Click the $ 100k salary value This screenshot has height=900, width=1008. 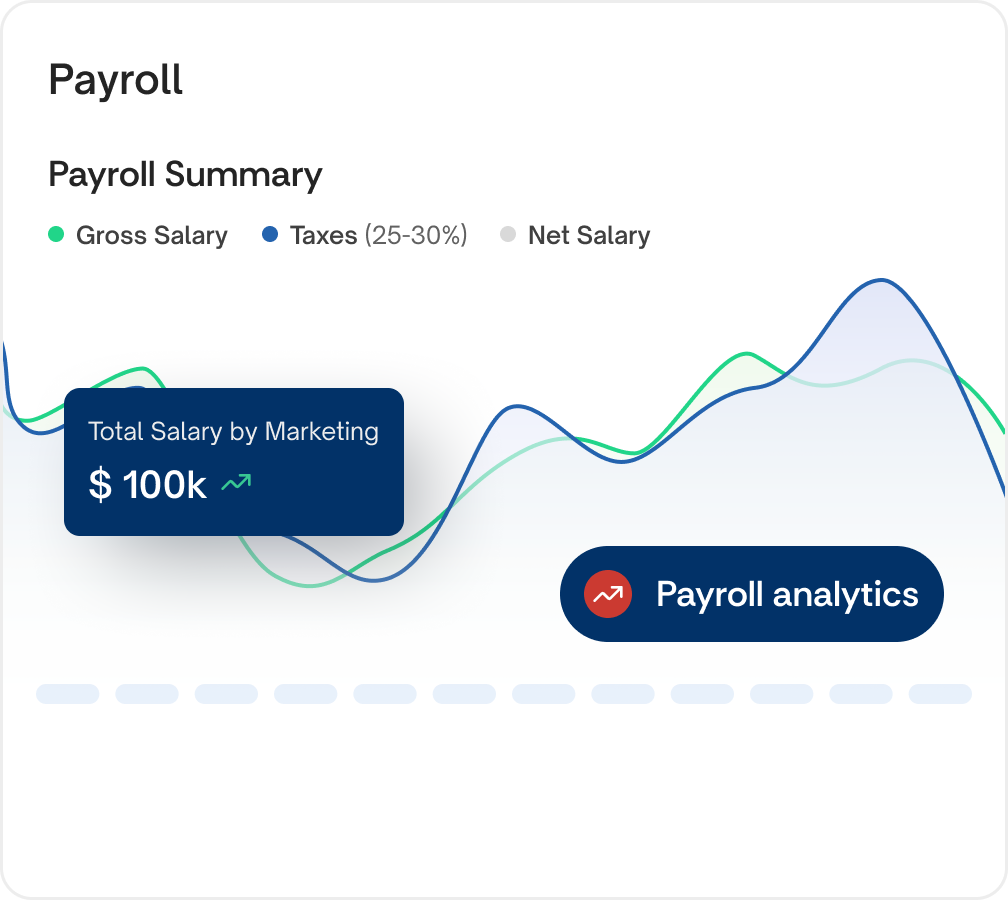[x=148, y=485]
